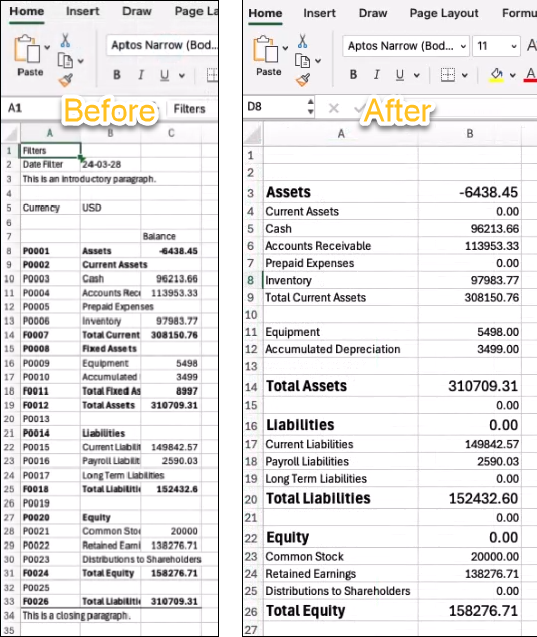Toggle Italic in the Before window

(x=141, y=75)
